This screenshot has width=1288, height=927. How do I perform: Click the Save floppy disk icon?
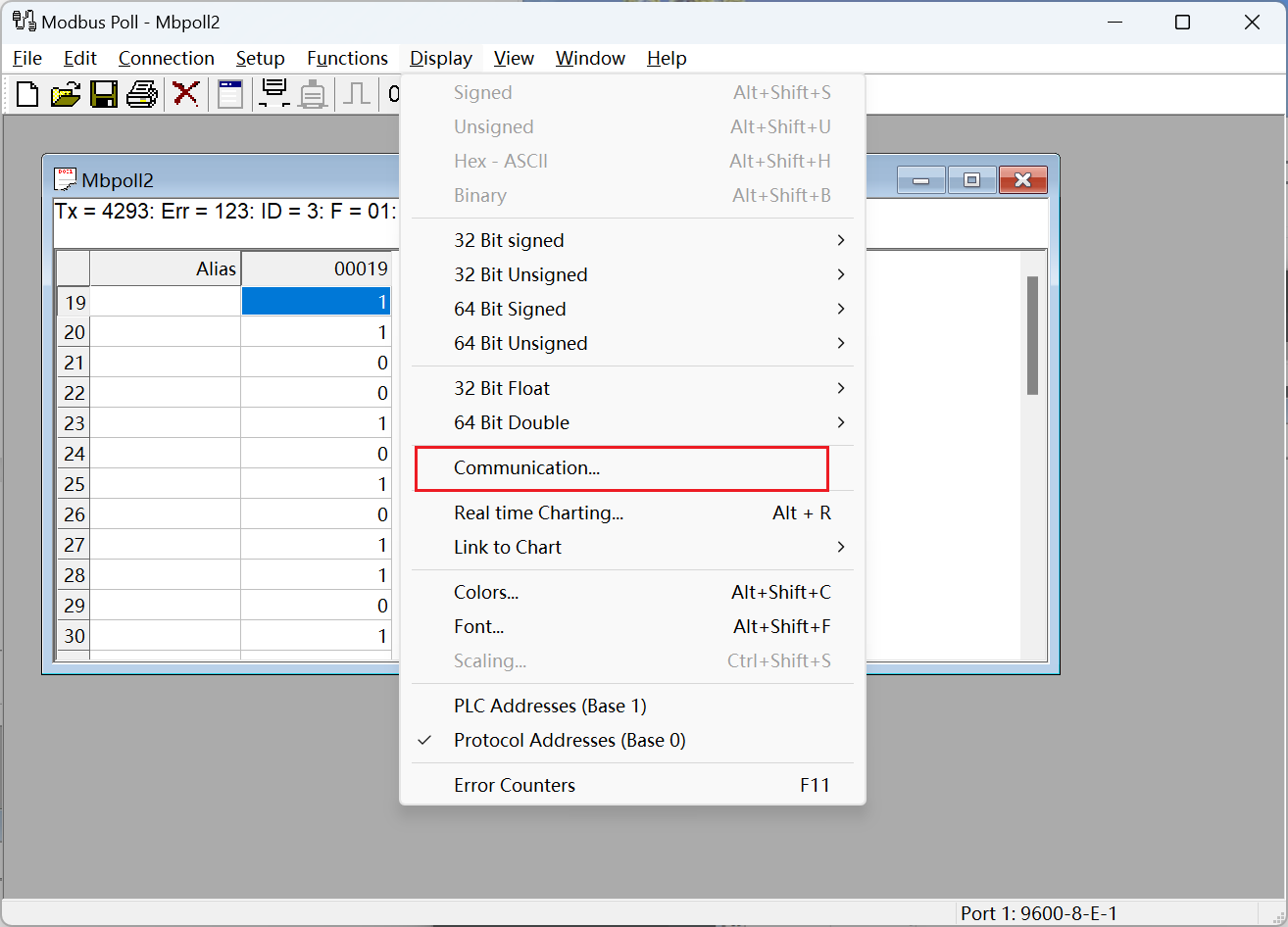point(104,94)
